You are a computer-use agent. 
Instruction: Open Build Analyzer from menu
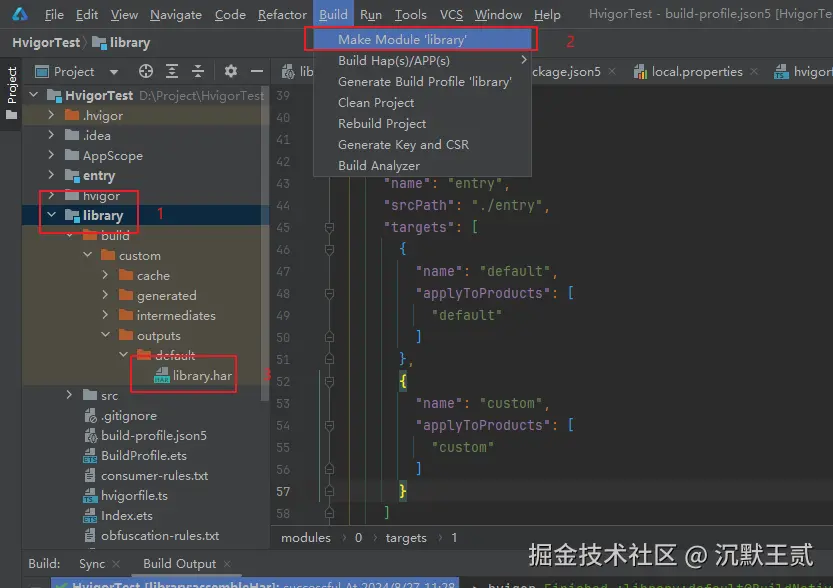[422, 166]
